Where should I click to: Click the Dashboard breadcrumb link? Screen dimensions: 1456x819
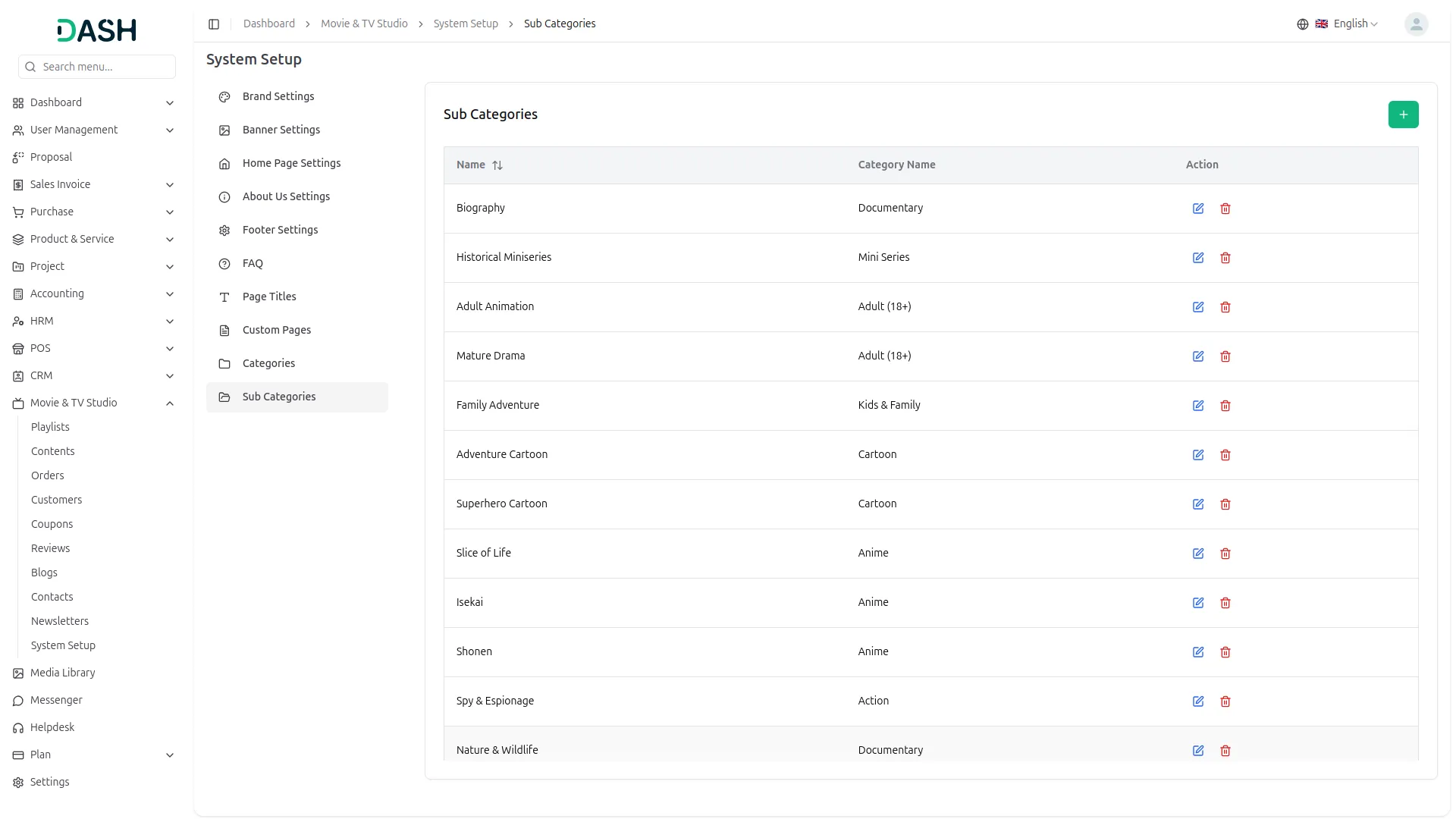click(x=269, y=24)
